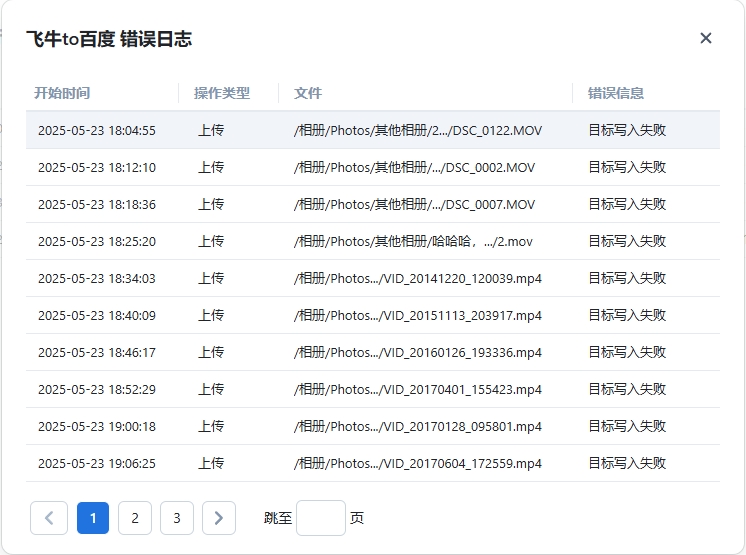
Task: Click timestamp 2025-05-23 19:00:18
Action: (x=97, y=427)
